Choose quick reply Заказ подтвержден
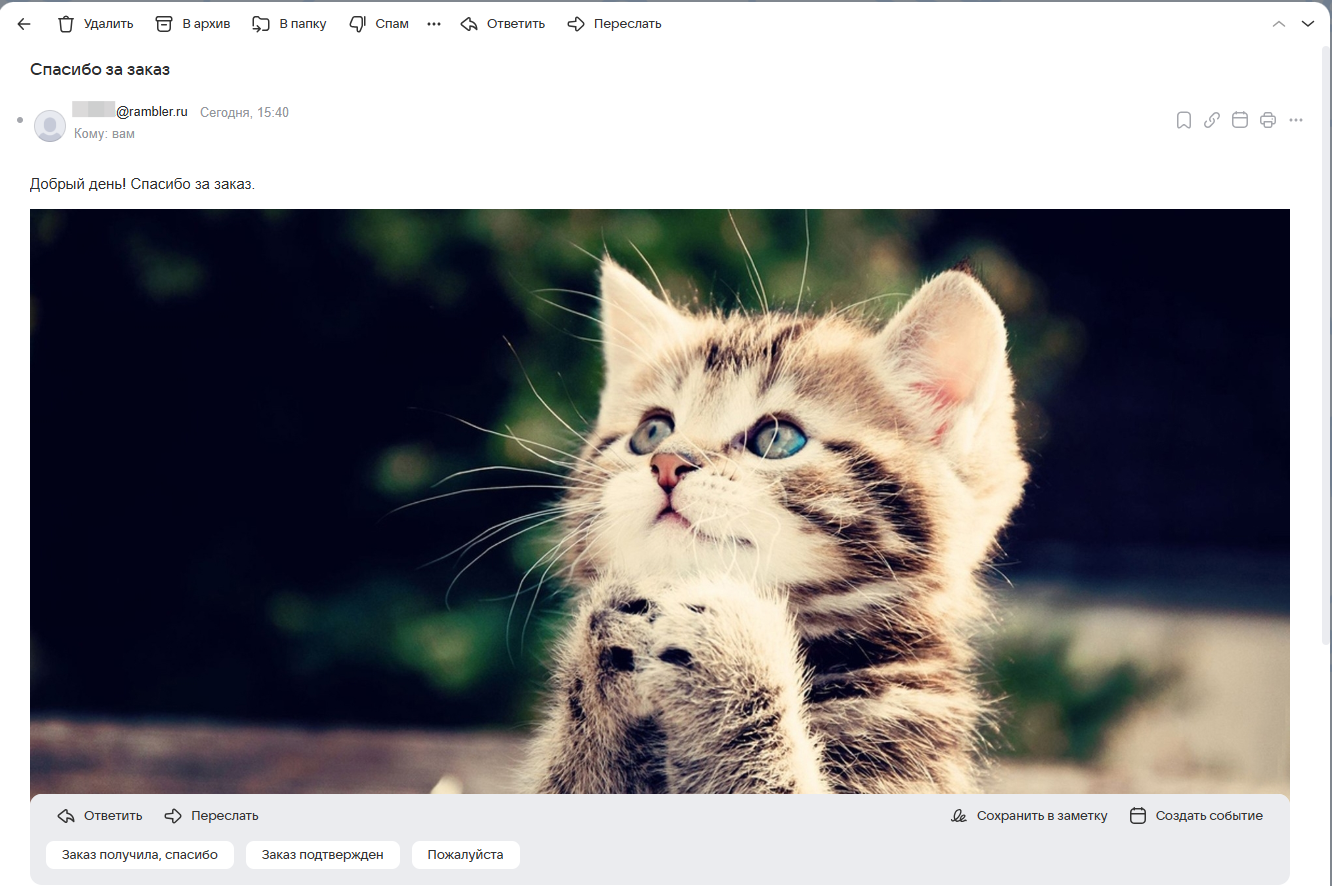 tap(323, 855)
